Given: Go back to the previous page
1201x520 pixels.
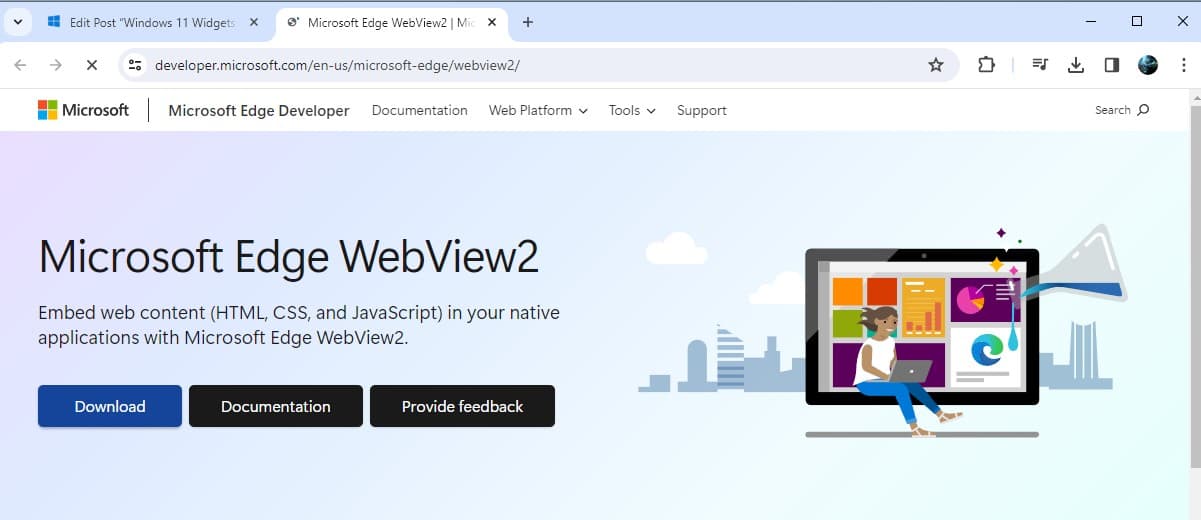Looking at the screenshot, I should 20,65.
